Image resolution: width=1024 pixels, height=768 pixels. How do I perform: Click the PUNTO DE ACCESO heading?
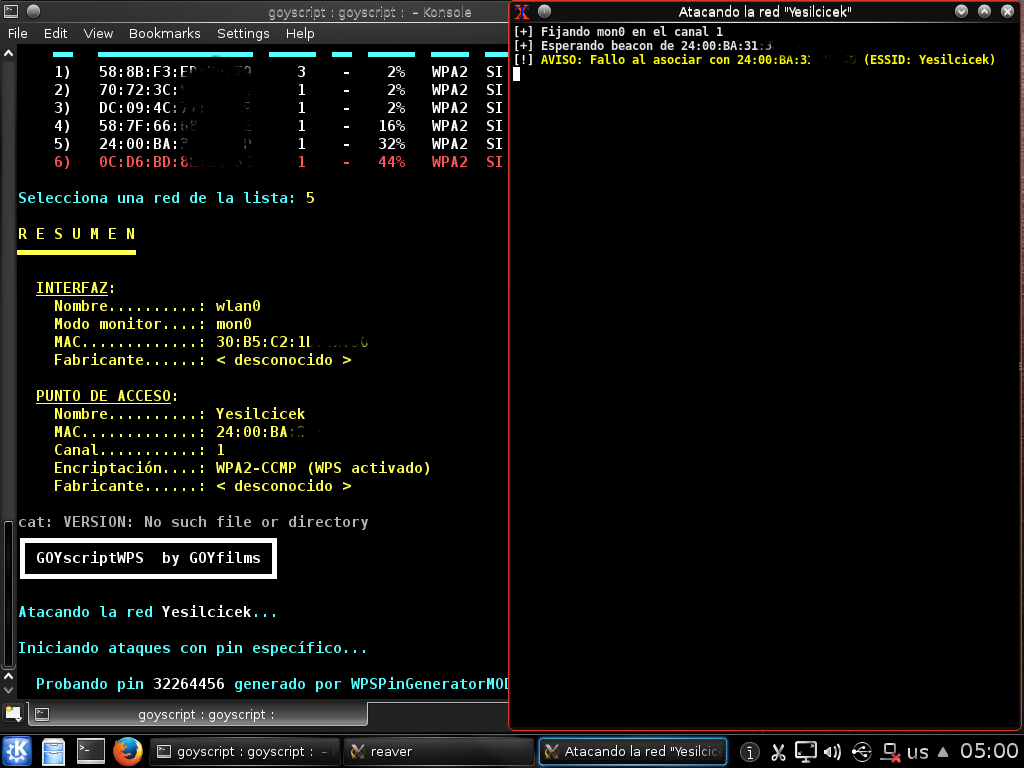click(x=103, y=396)
